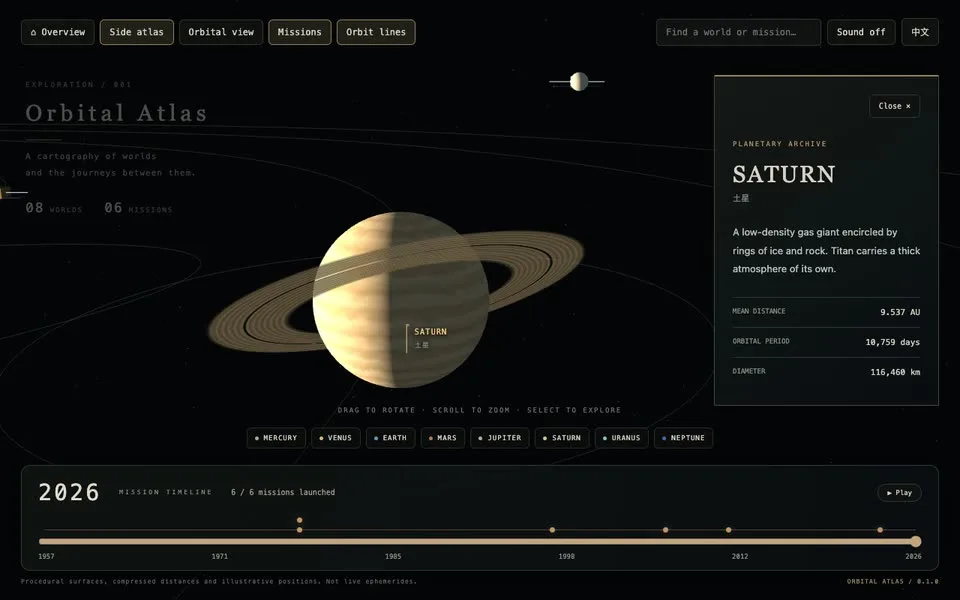
Task: Click the SATURN heading in archive panel
Action: pos(784,174)
